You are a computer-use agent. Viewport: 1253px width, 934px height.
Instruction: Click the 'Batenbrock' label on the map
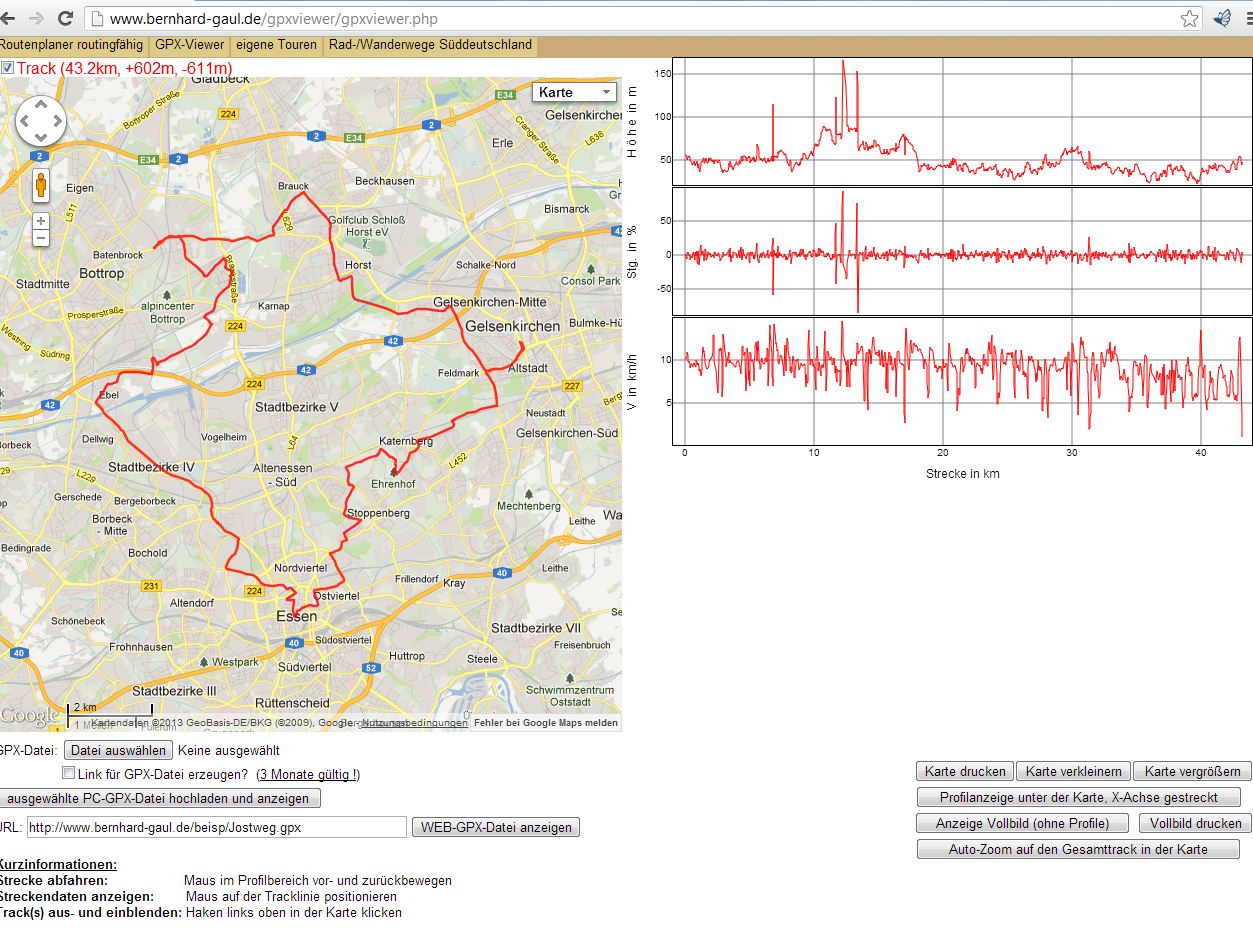click(118, 256)
